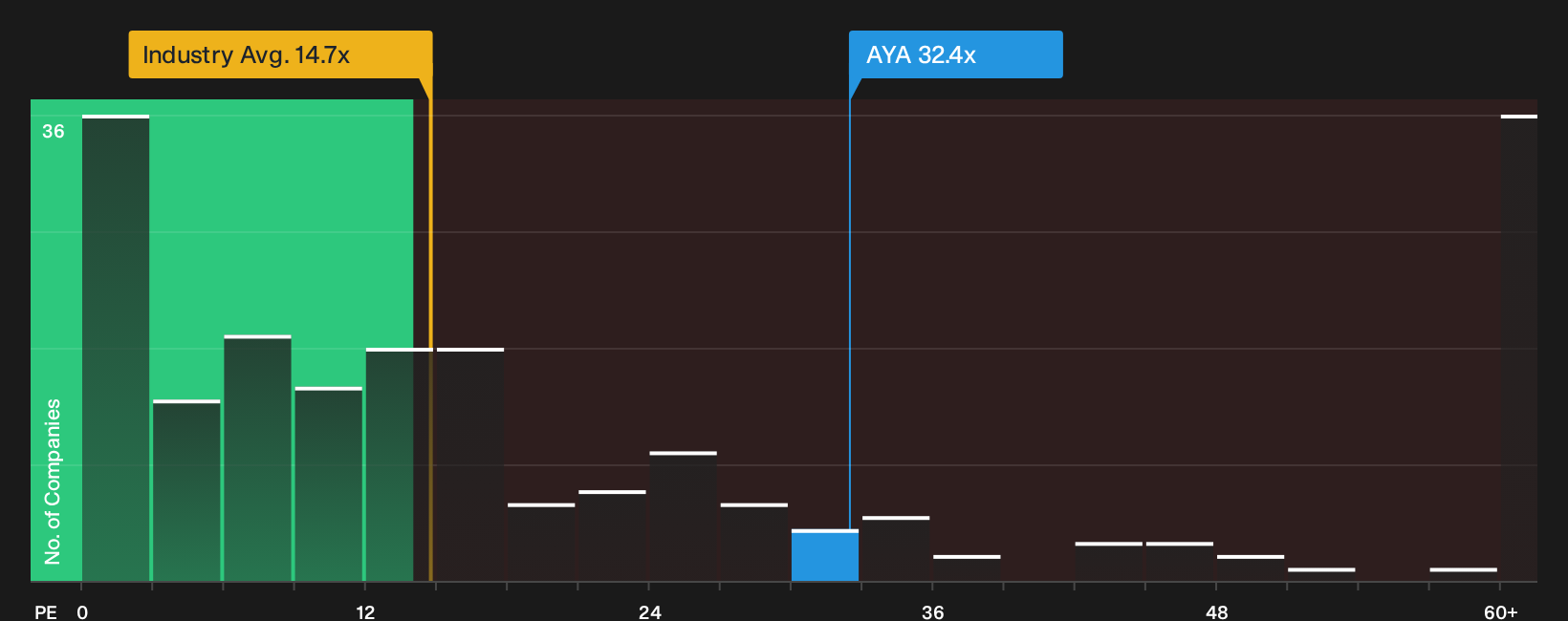
Task: Click the 60+ PE bar at right edge
Action: pos(1518,348)
